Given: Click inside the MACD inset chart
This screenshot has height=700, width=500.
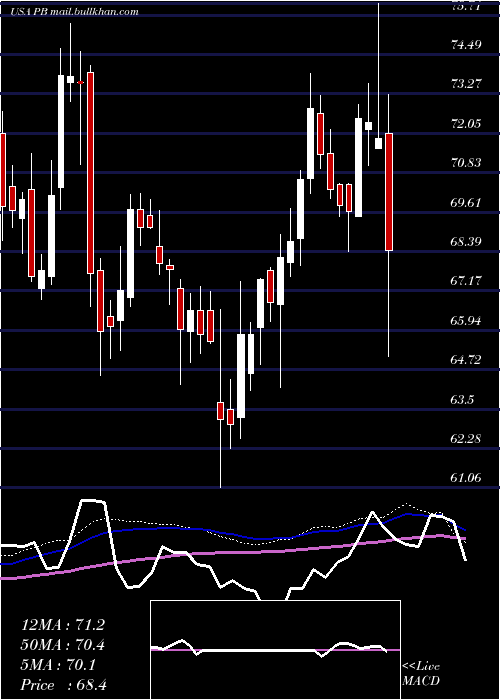Looking at the screenshot, I should pyautogui.click(x=275, y=650).
